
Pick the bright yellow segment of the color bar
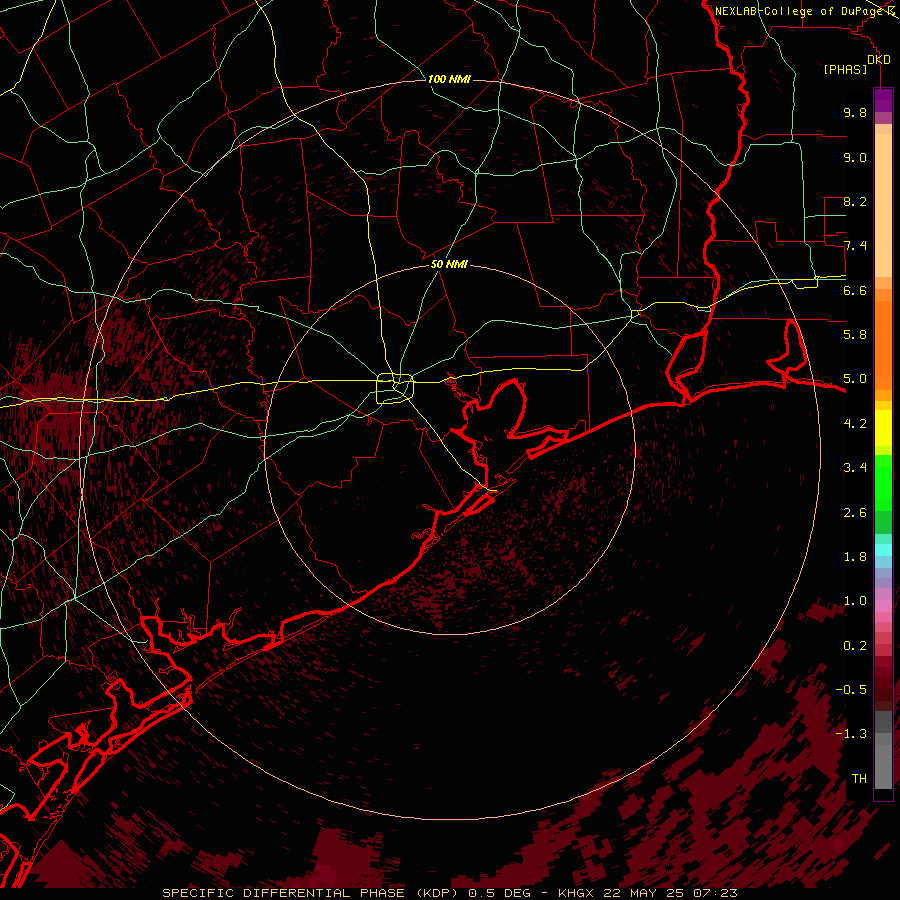(883, 428)
